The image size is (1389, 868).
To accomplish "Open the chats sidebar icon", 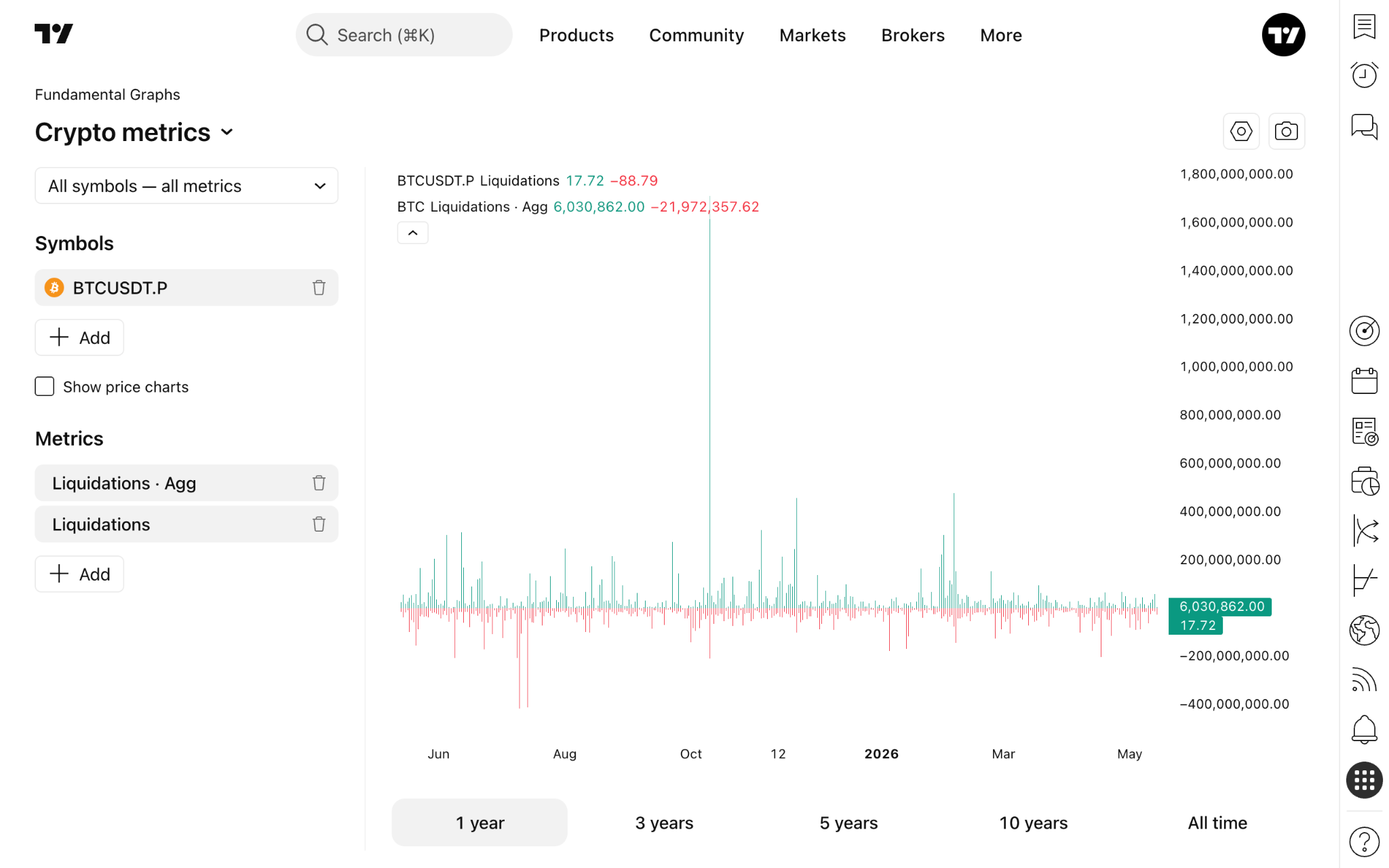I will [1364, 126].
